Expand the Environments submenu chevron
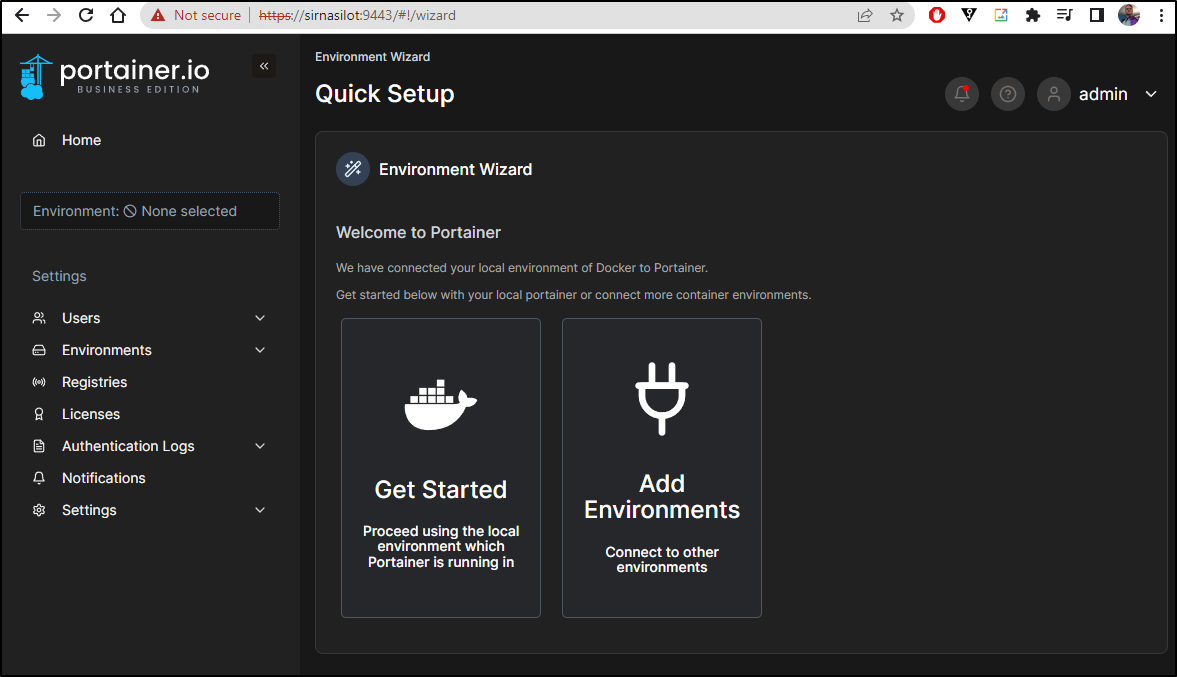 pyautogui.click(x=260, y=351)
